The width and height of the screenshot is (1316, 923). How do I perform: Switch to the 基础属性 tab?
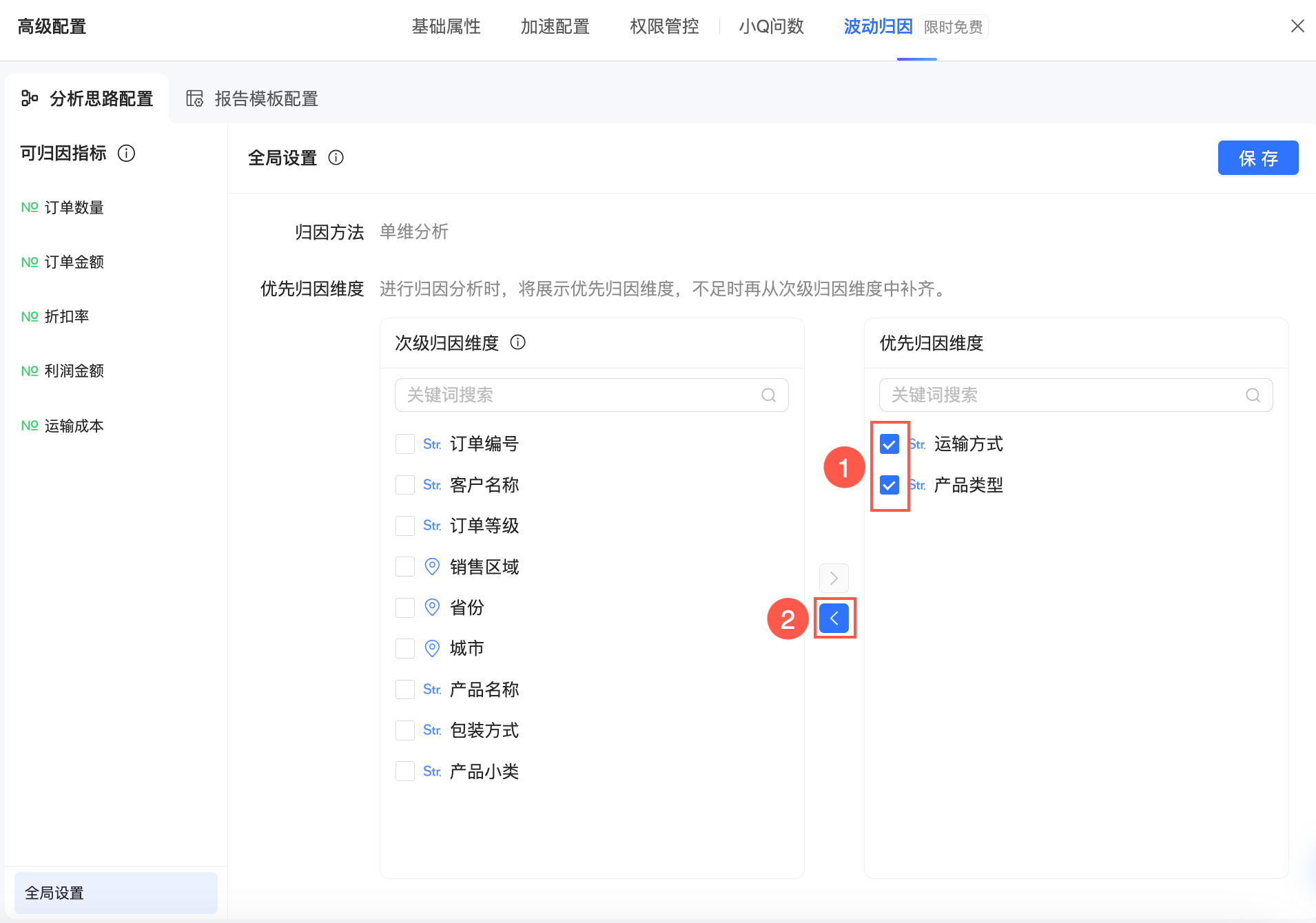tap(446, 26)
